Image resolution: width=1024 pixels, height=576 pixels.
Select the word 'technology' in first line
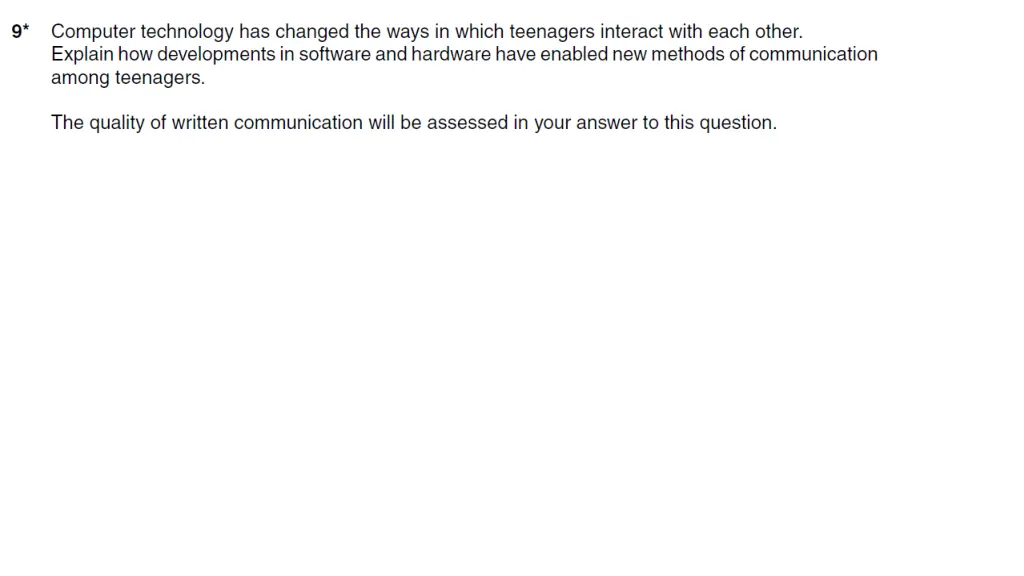point(187,32)
